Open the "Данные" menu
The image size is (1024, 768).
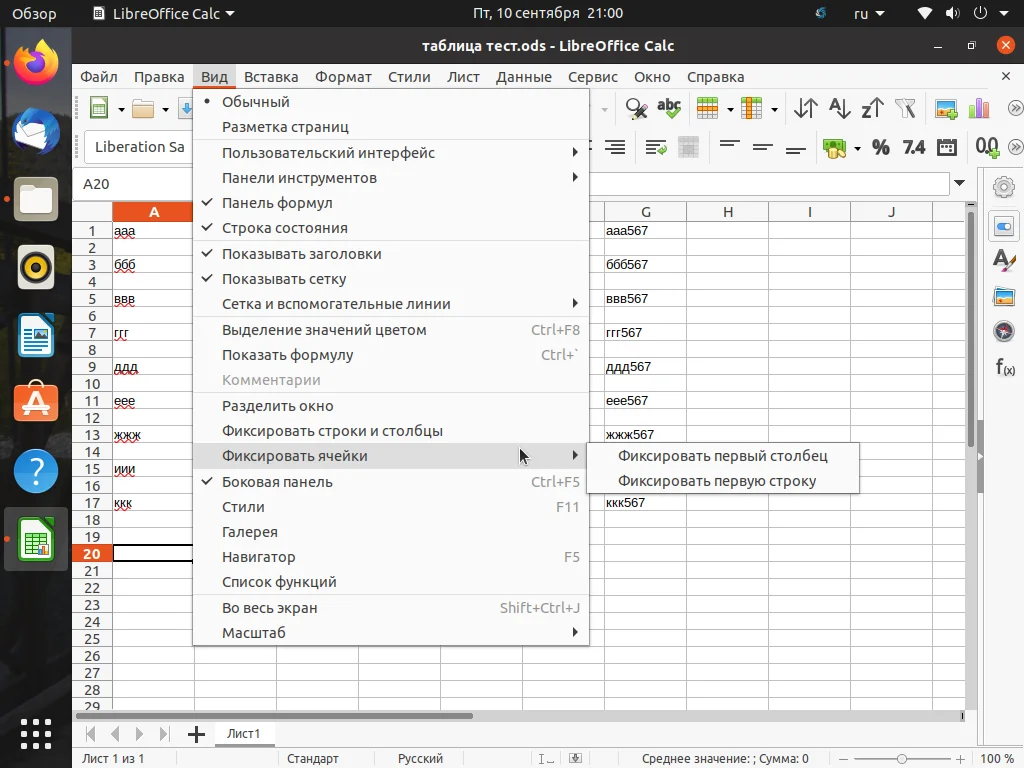tap(523, 77)
